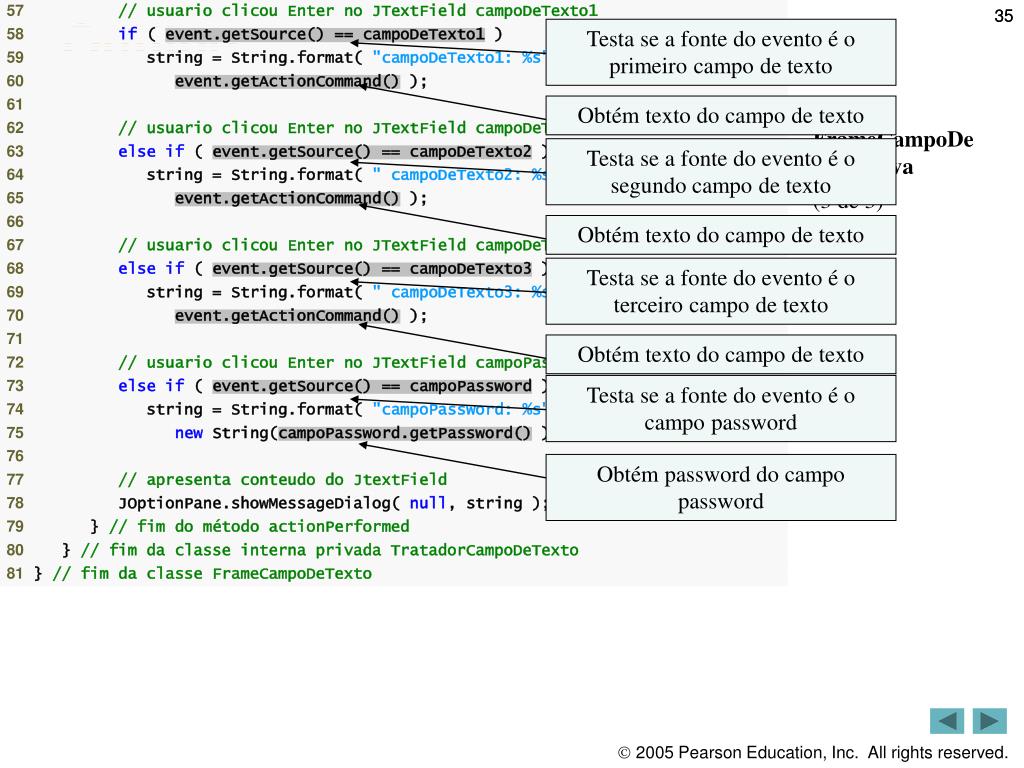Click the 'Obtém password do campo password' callout
Image resolution: width=1024 pixels, height=768 pixels.
(x=720, y=488)
